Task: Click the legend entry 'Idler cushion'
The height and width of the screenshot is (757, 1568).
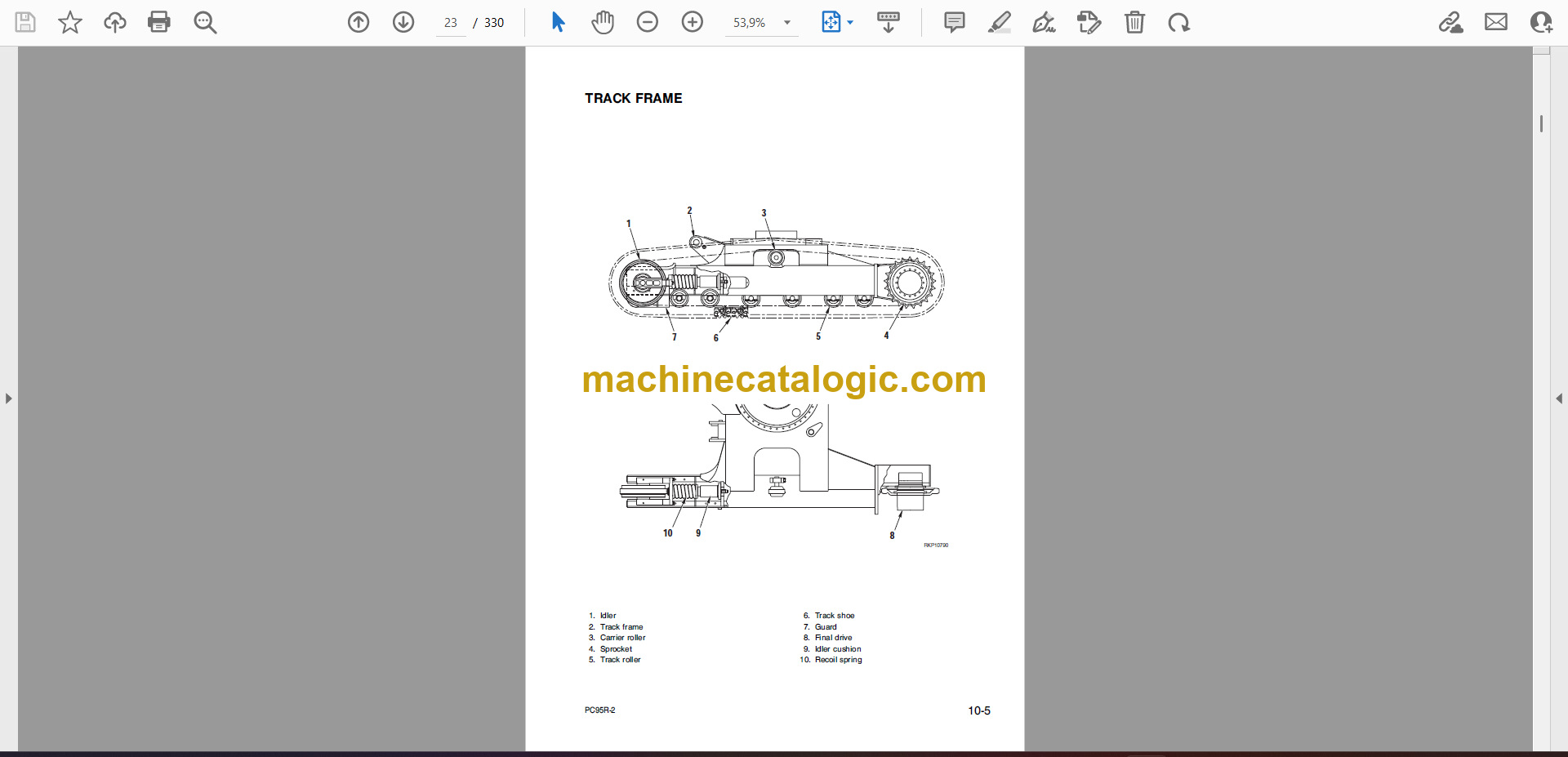Action: pos(838,649)
